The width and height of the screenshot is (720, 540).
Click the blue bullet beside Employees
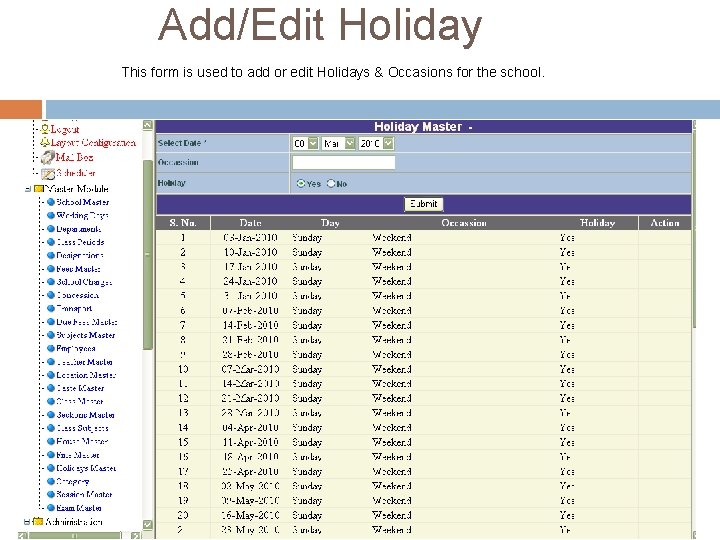tap(51, 349)
